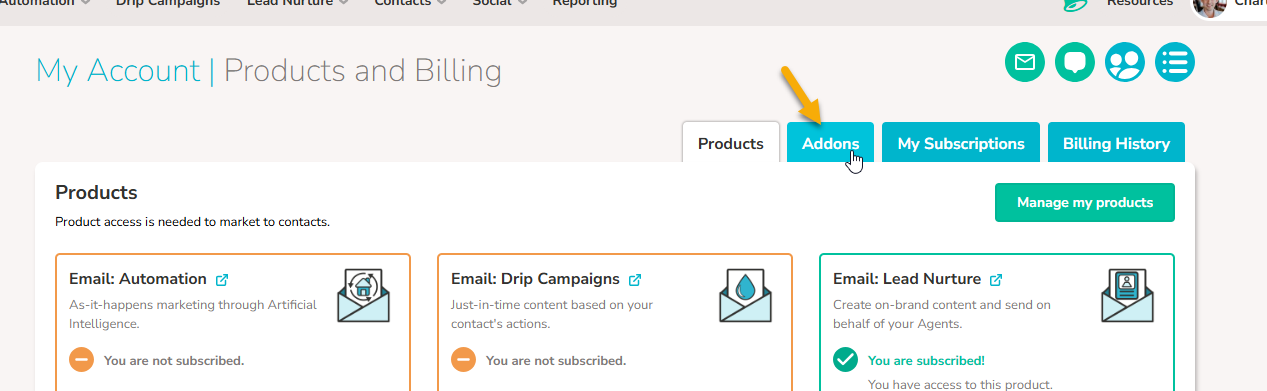Image resolution: width=1267 pixels, height=391 pixels.
Task: Open the My Subscriptions tab
Action: (x=961, y=143)
